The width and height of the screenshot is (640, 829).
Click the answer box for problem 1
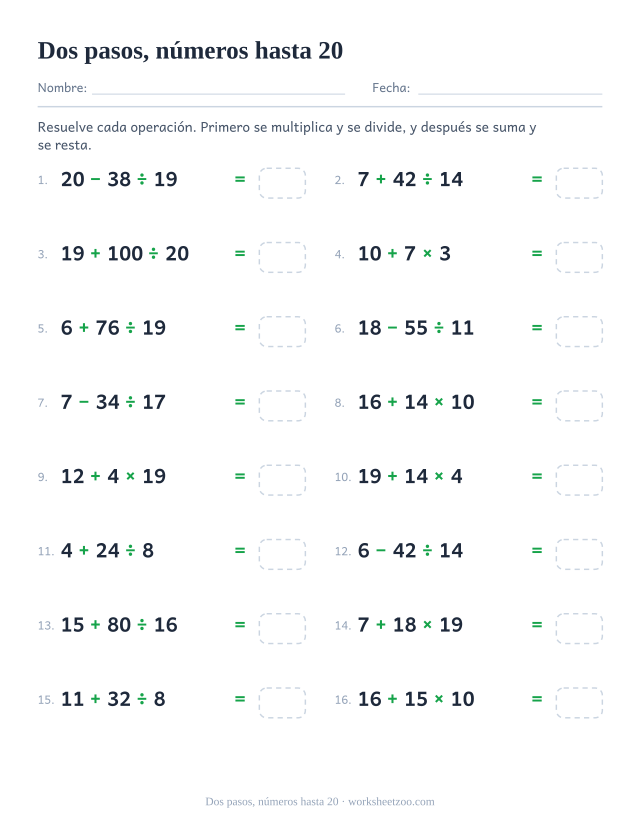tap(282, 183)
